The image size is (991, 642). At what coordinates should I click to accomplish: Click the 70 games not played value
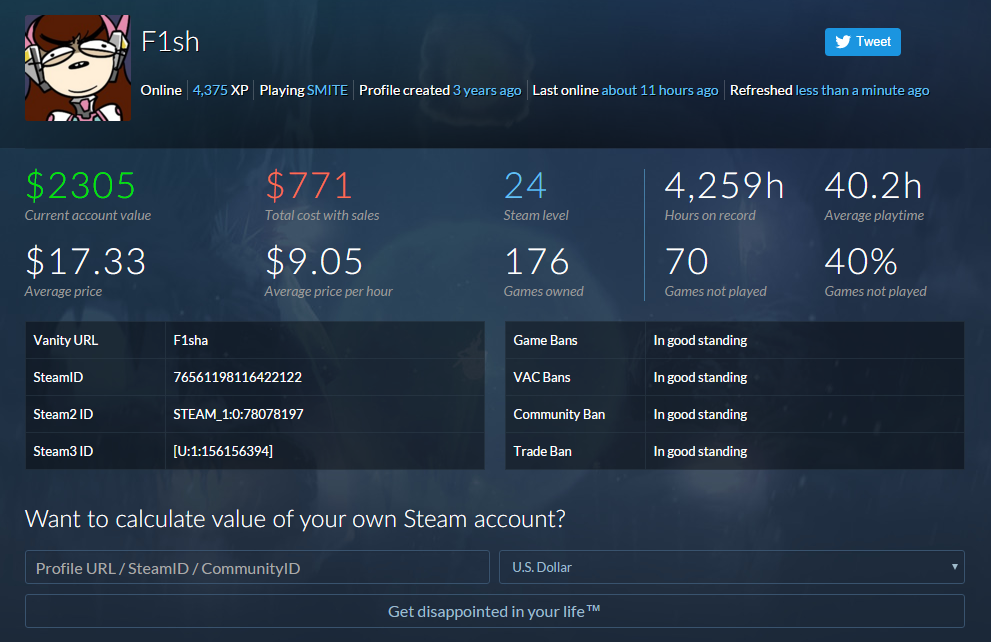(x=686, y=262)
